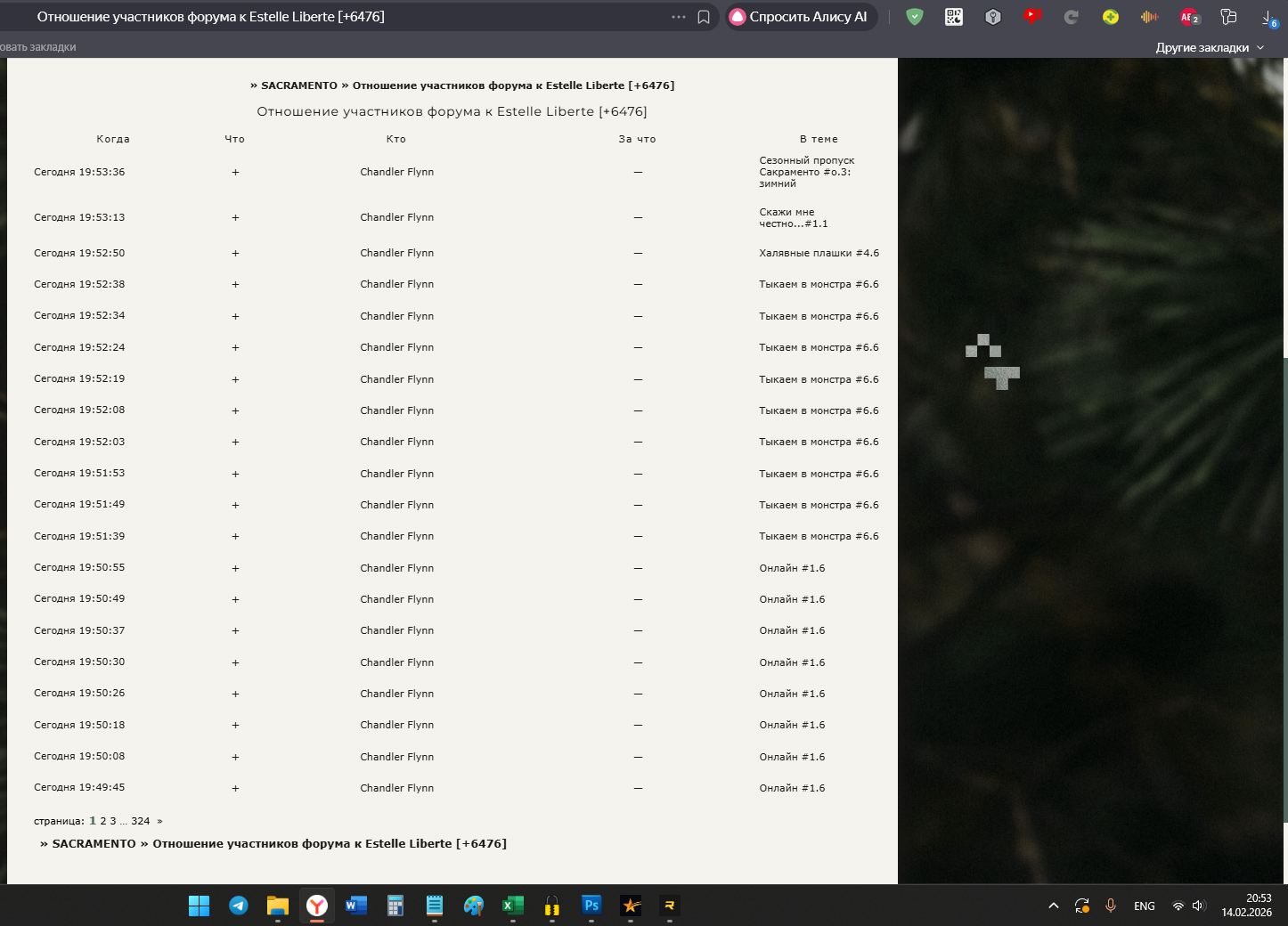Open Notepad from the taskbar
This screenshot has width=1288, height=926.
[435, 906]
